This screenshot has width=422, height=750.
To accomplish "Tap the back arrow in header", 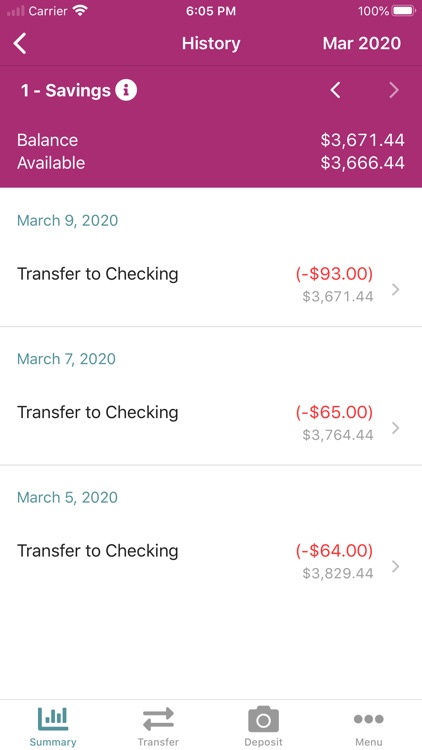I will [20, 44].
